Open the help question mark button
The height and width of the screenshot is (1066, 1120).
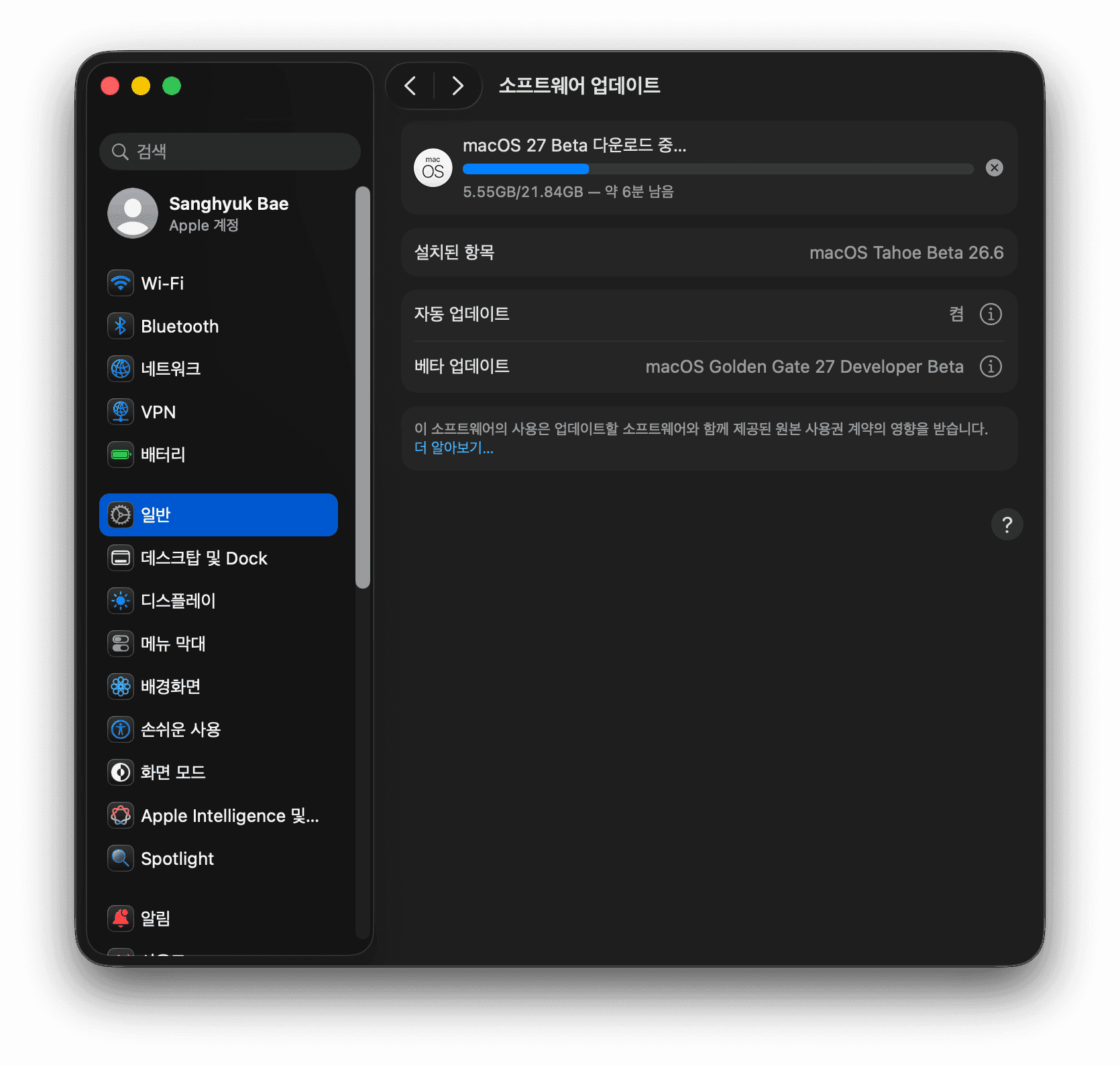(1007, 524)
